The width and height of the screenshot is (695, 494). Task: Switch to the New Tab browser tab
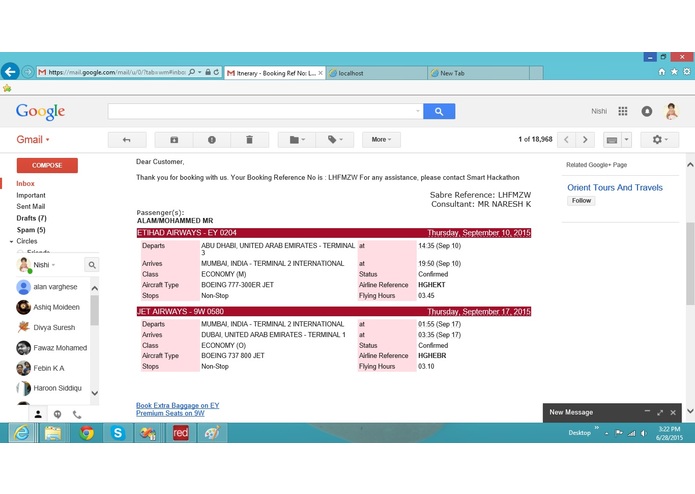point(479,73)
